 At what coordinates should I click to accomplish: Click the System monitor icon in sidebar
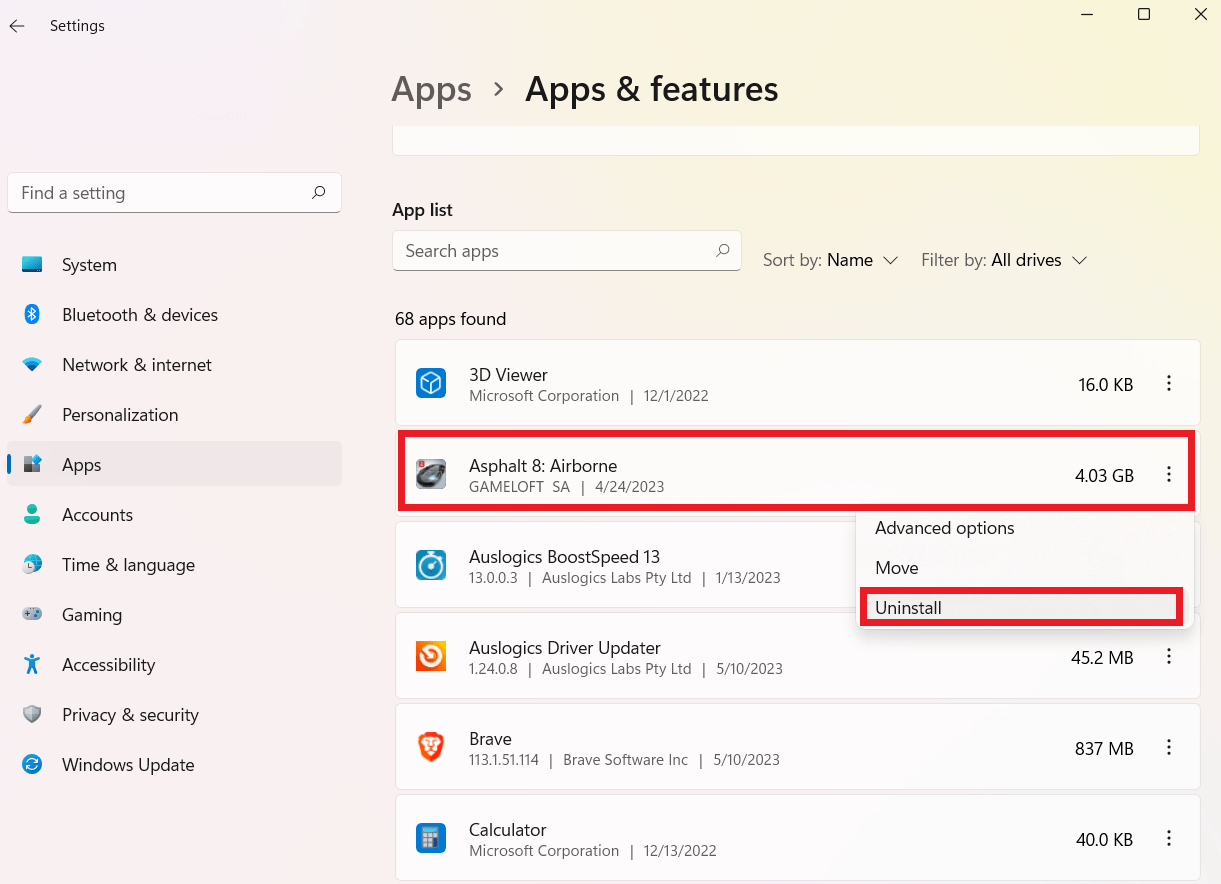tap(32, 265)
